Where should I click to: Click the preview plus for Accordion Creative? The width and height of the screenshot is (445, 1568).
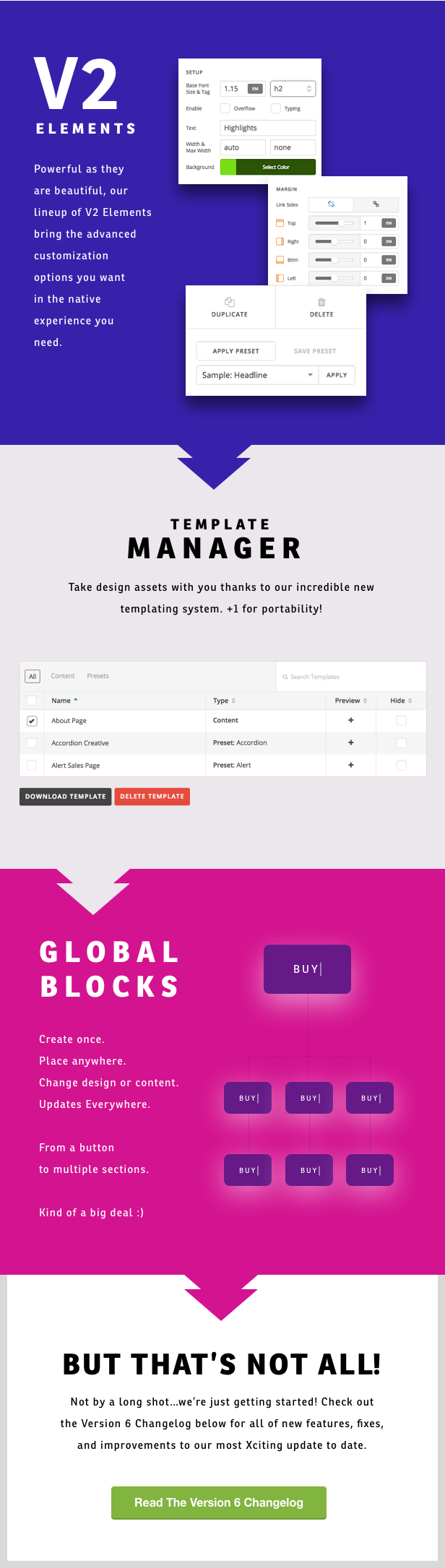[x=351, y=742]
